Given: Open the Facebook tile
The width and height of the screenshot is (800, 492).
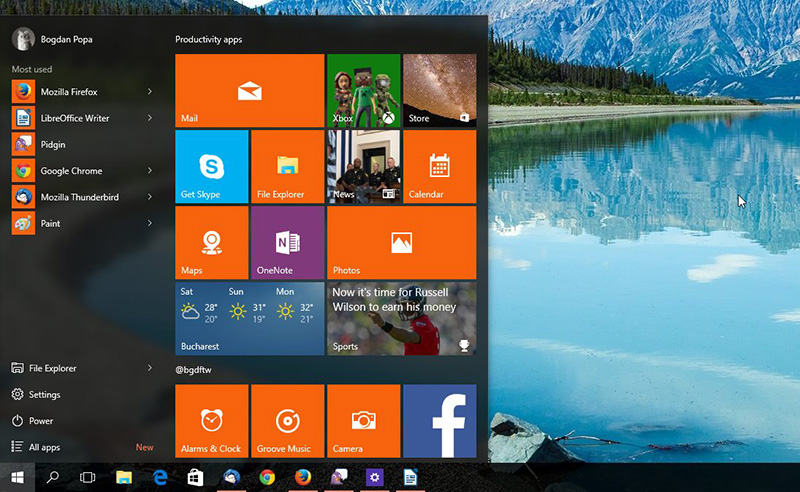Looking at the screenshot, I should pos(440,421).
